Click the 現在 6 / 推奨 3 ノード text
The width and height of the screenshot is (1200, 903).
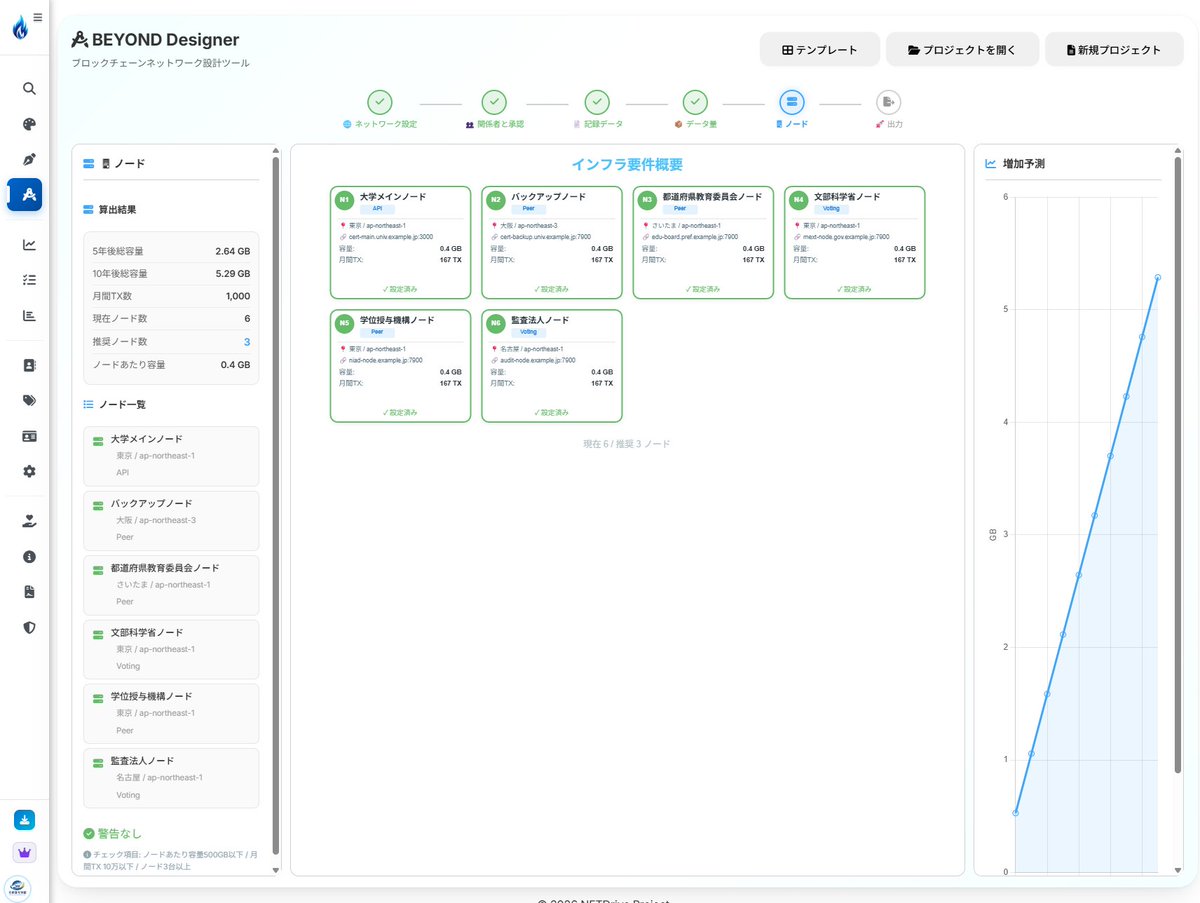pyautogui.click(x=627, y=443)
